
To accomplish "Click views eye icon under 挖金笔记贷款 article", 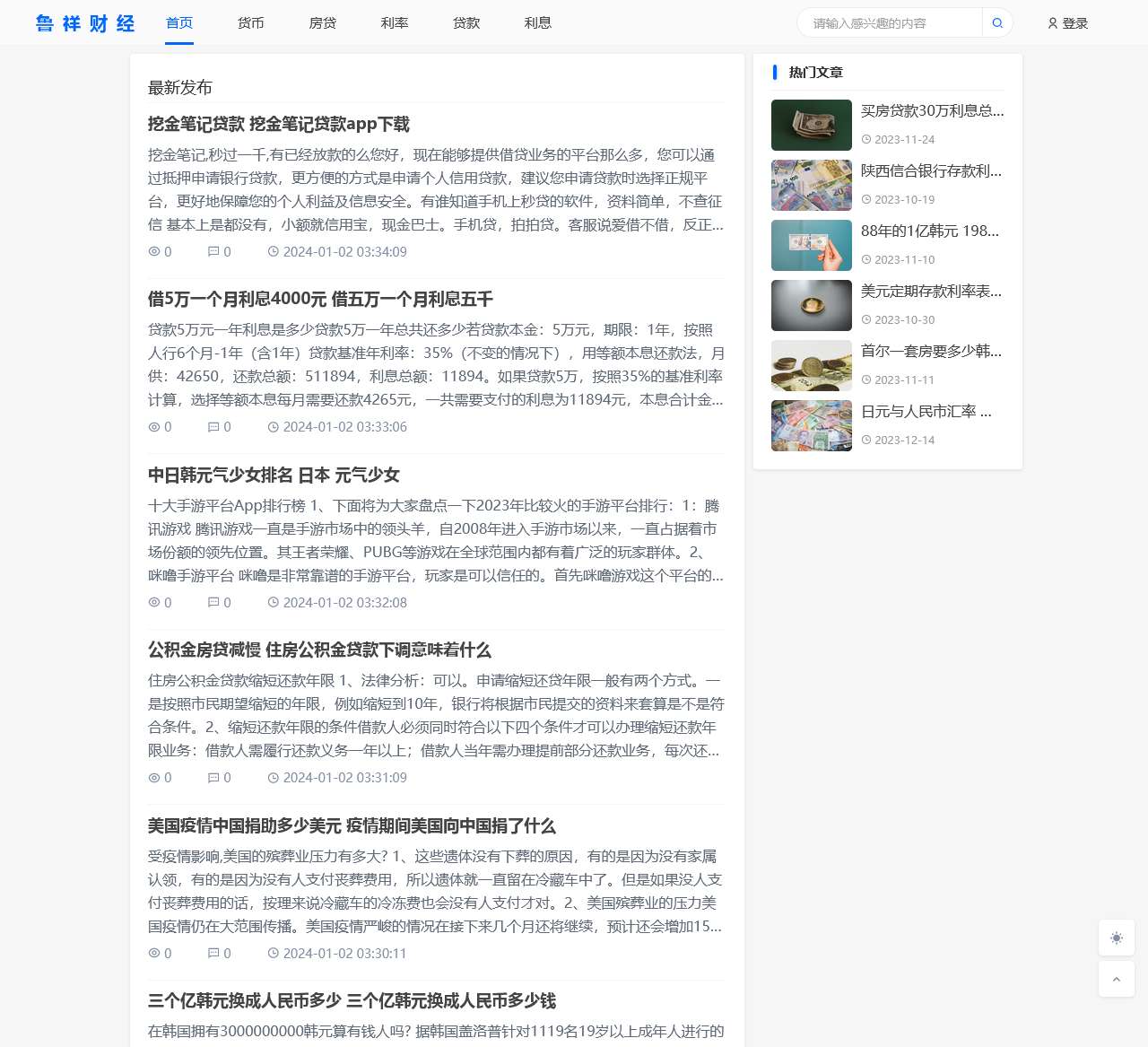I will point(154,252).
